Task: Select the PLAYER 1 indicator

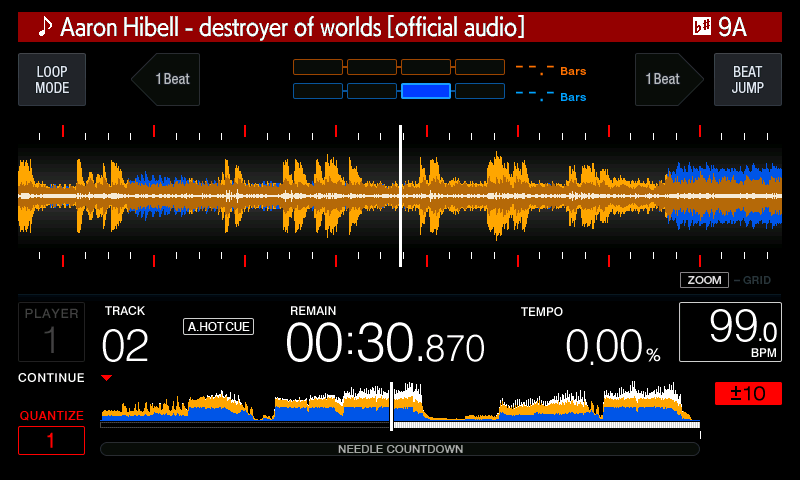Action: coord(52,332)
